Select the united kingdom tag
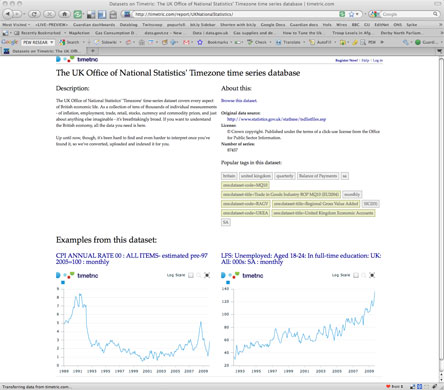The width and height of the screenshot is (444, 390). 256,176
